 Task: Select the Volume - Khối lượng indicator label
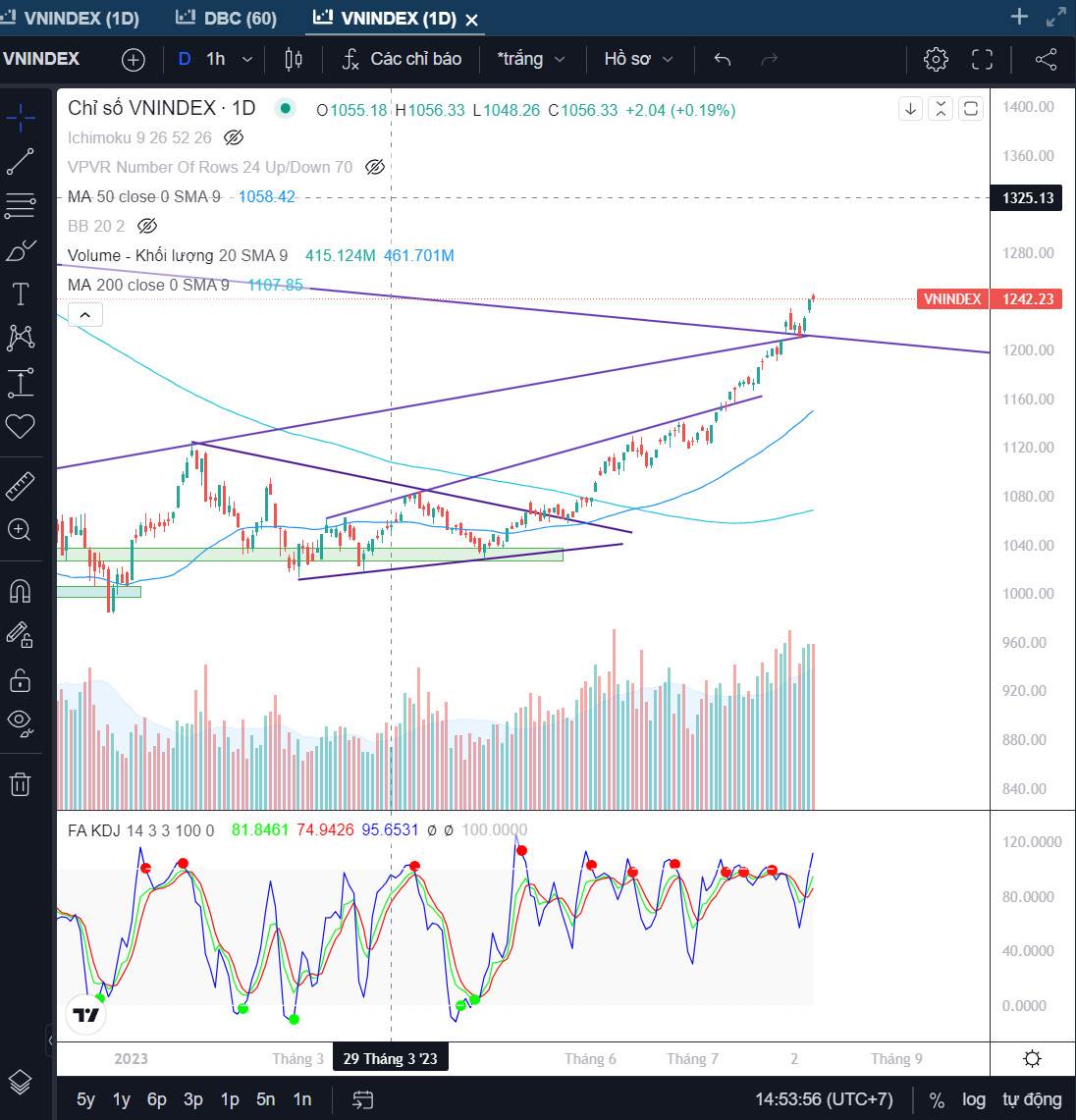(177, 256)
